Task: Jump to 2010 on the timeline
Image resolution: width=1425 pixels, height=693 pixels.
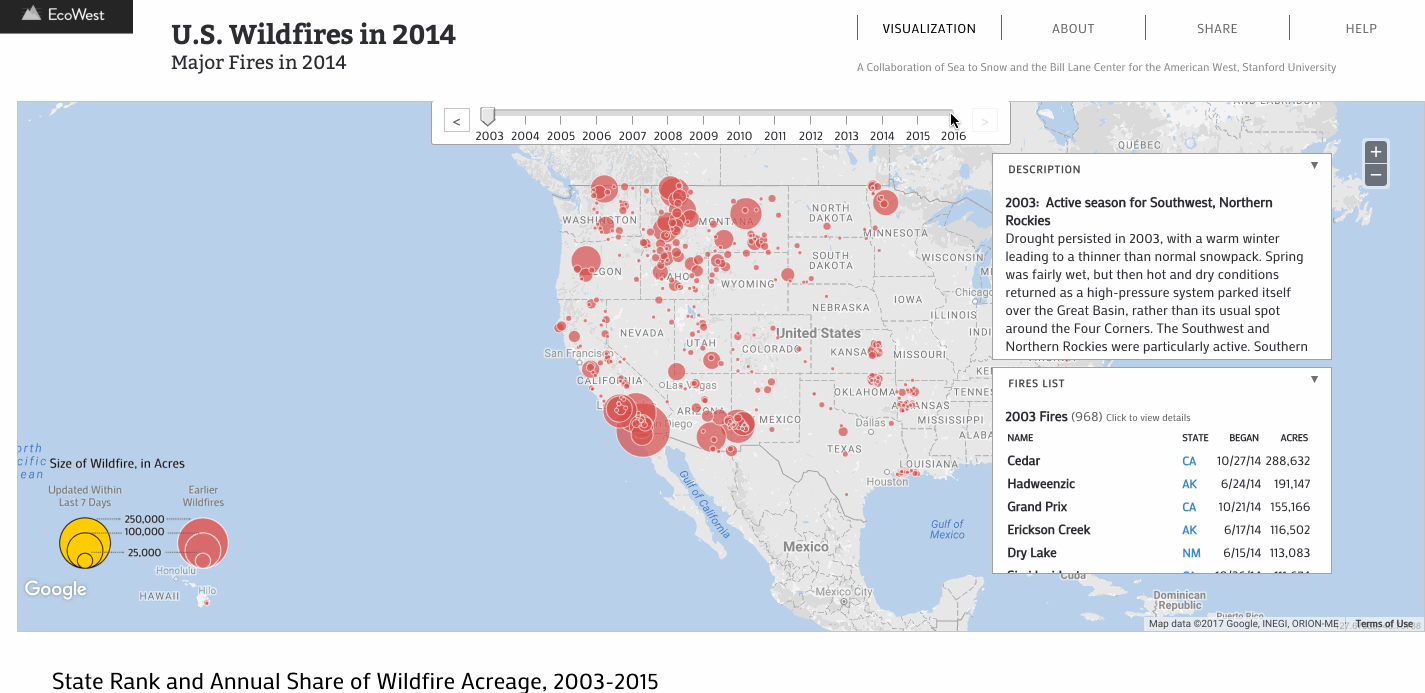Action: 739,136
